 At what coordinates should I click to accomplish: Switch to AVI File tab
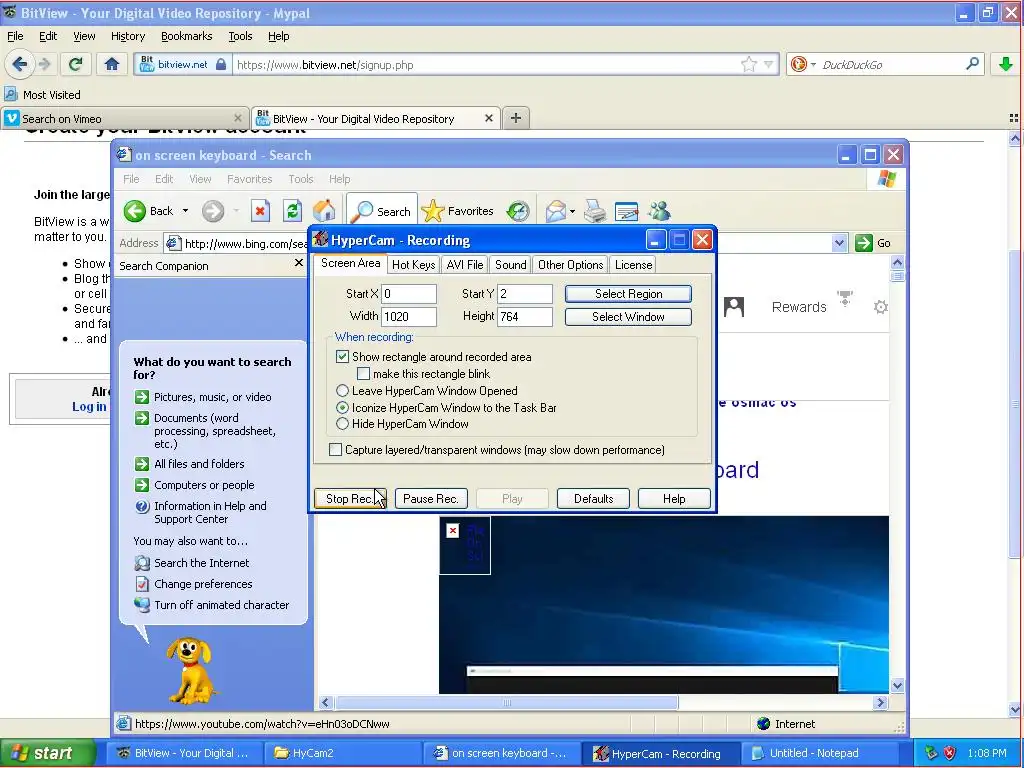pos(464,264)
